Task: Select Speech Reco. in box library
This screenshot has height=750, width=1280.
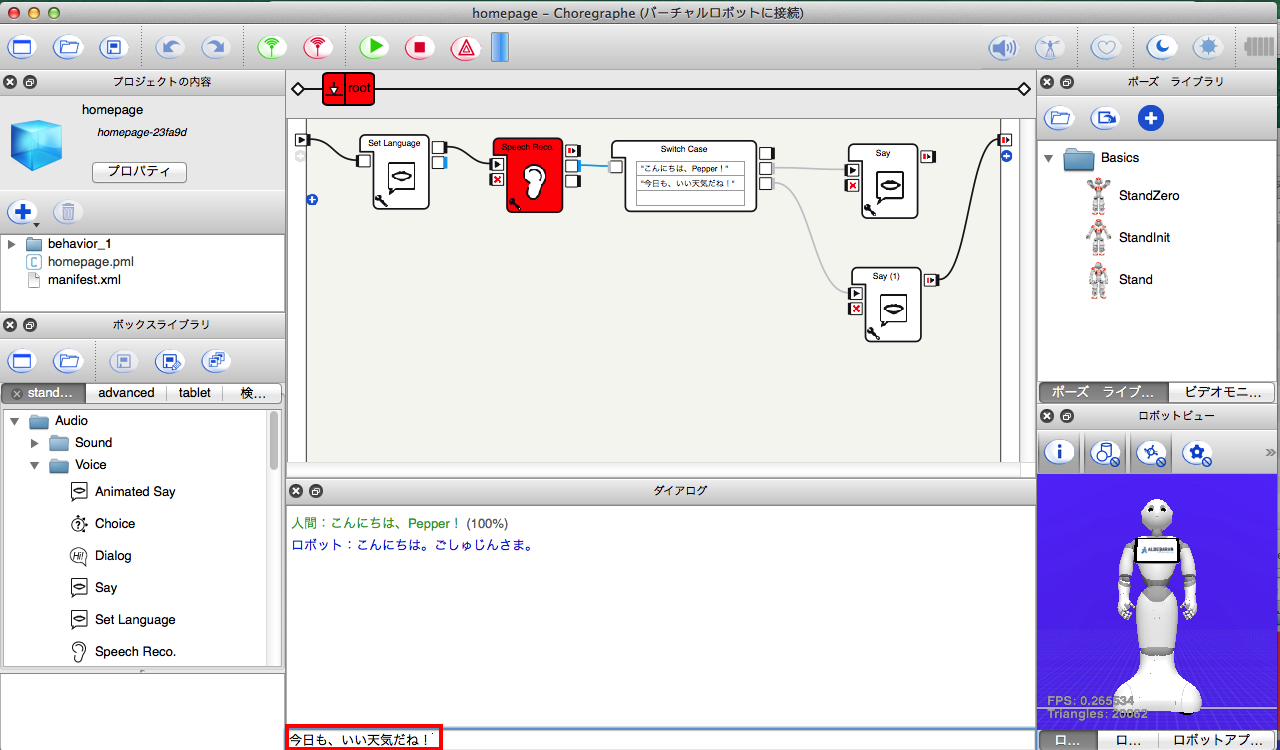Action: pos(123,652)
